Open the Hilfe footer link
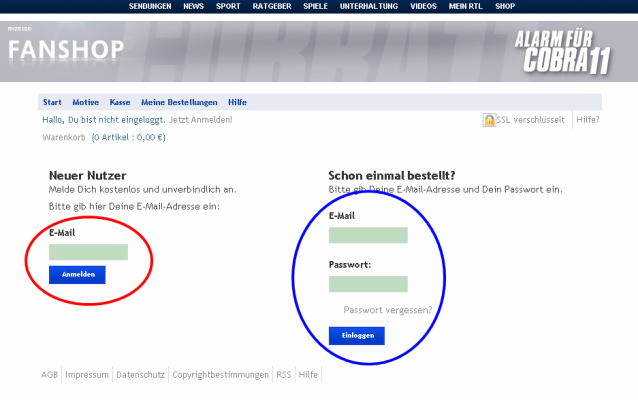 [308, 374]
